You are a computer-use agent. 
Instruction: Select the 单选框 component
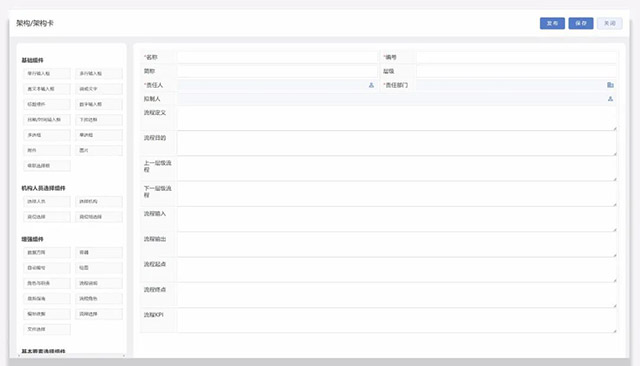click(x=98, y=135)
